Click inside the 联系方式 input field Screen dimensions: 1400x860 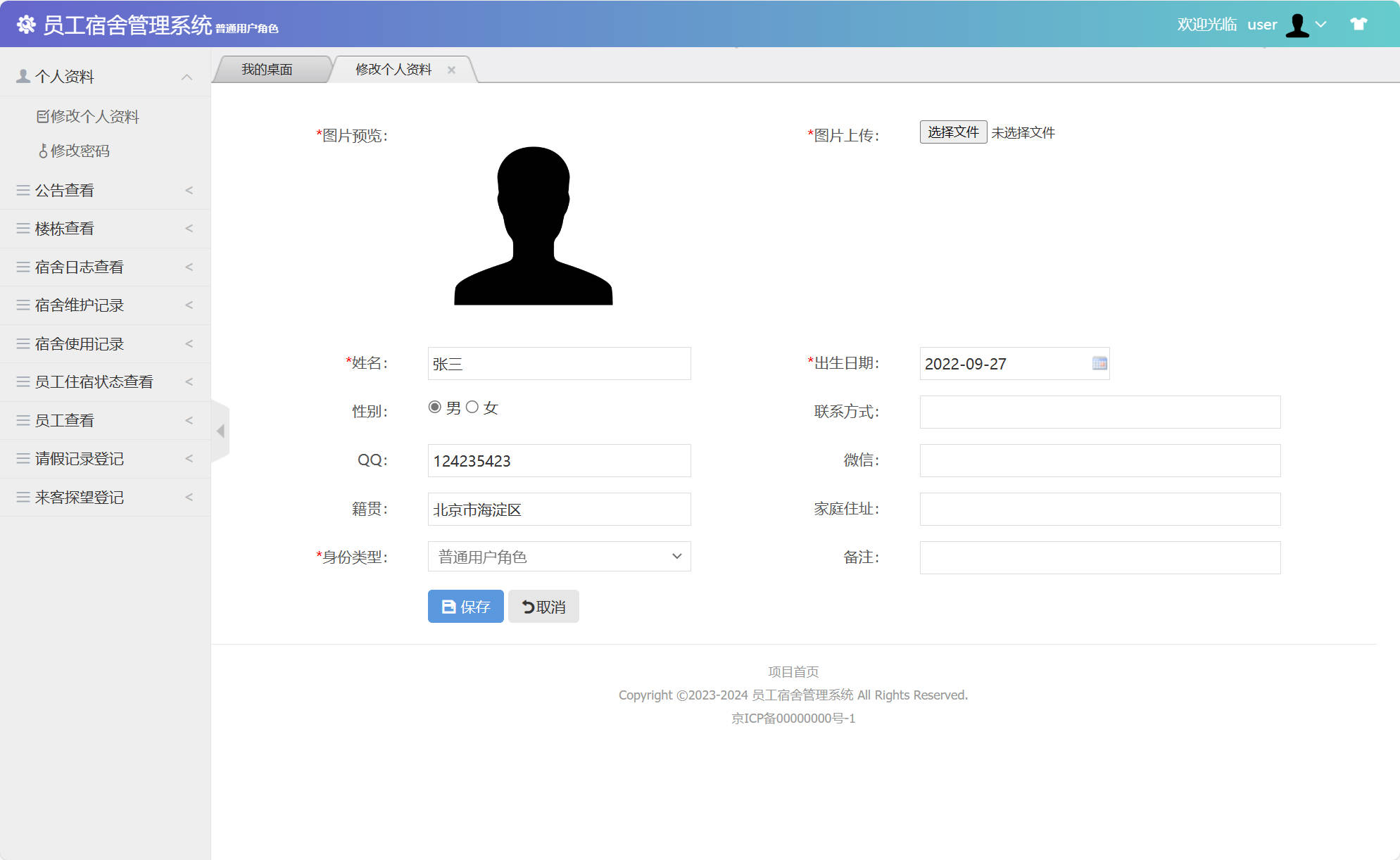pyautogui.click(x=1099, y=412)
